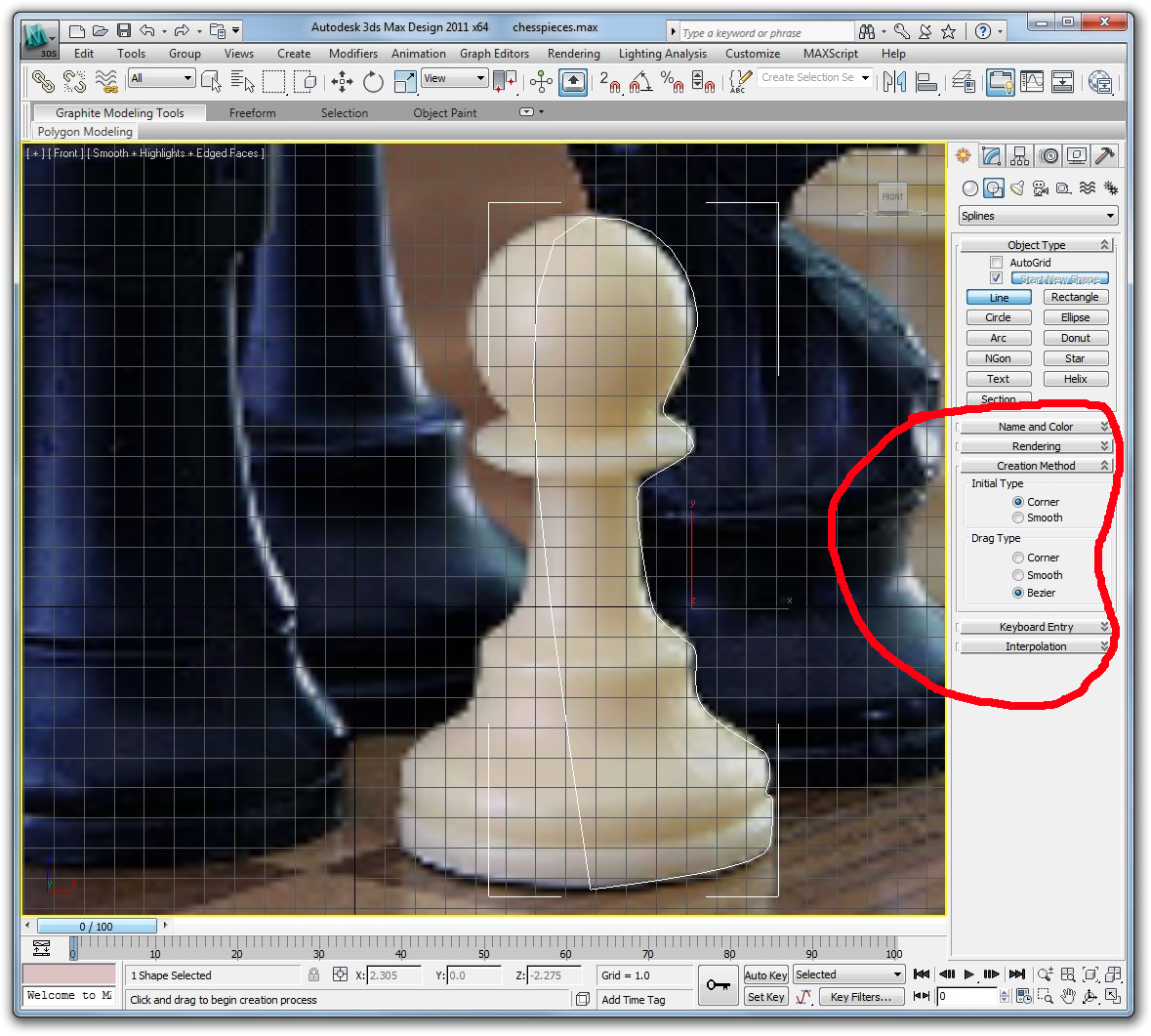Select the Rotate transform tool
The width and height of the screenshot is (1151, 1036).
(x=373, y=82)
